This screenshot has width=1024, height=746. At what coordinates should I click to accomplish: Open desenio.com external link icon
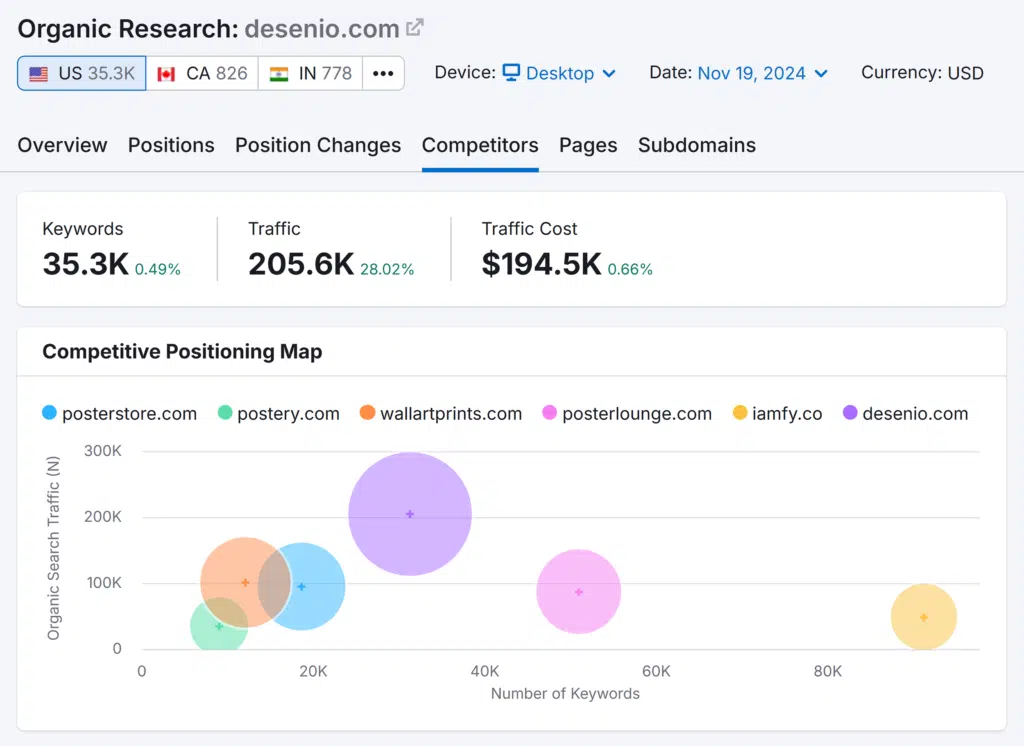pyautogui.click(x=415, y=28)
